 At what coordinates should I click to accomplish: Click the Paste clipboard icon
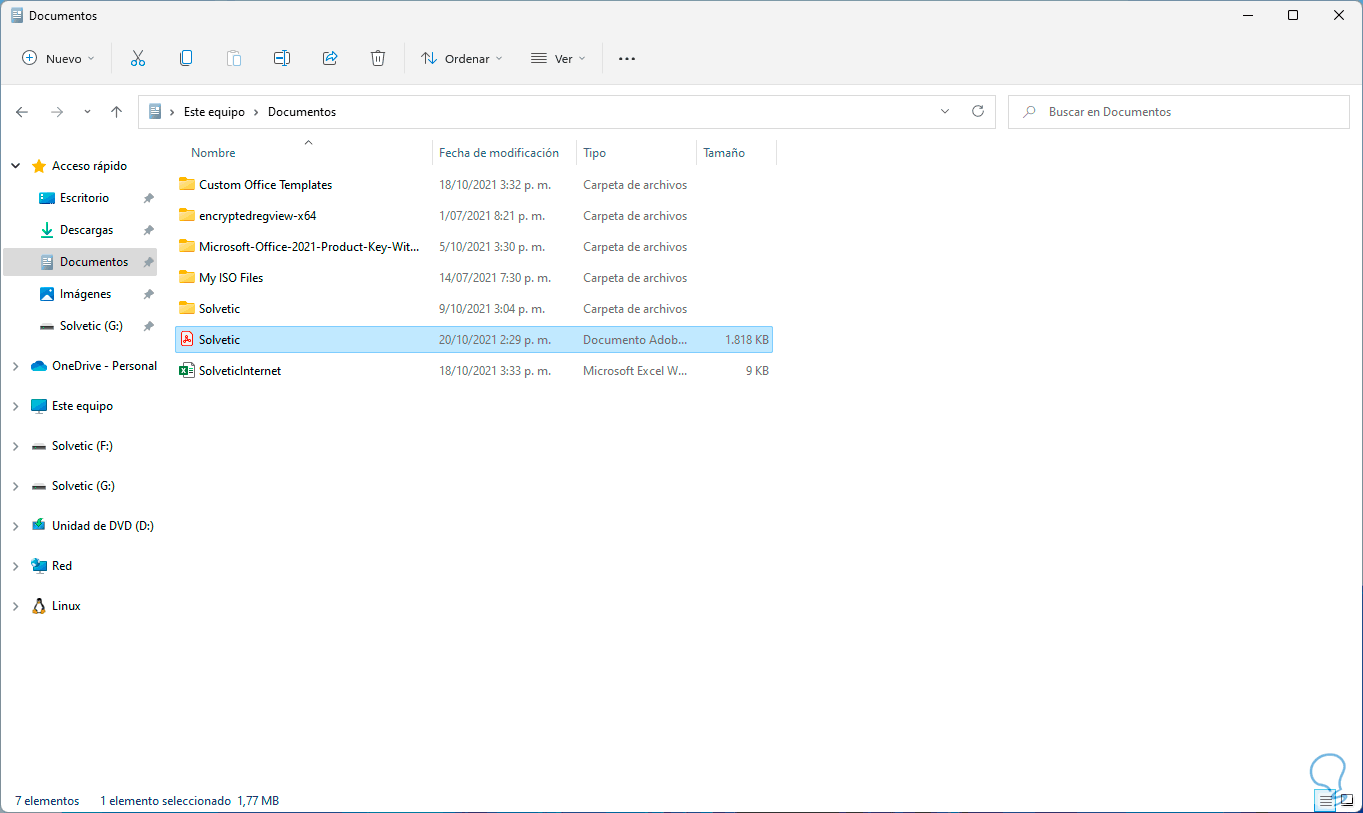(x=234, y=59)
